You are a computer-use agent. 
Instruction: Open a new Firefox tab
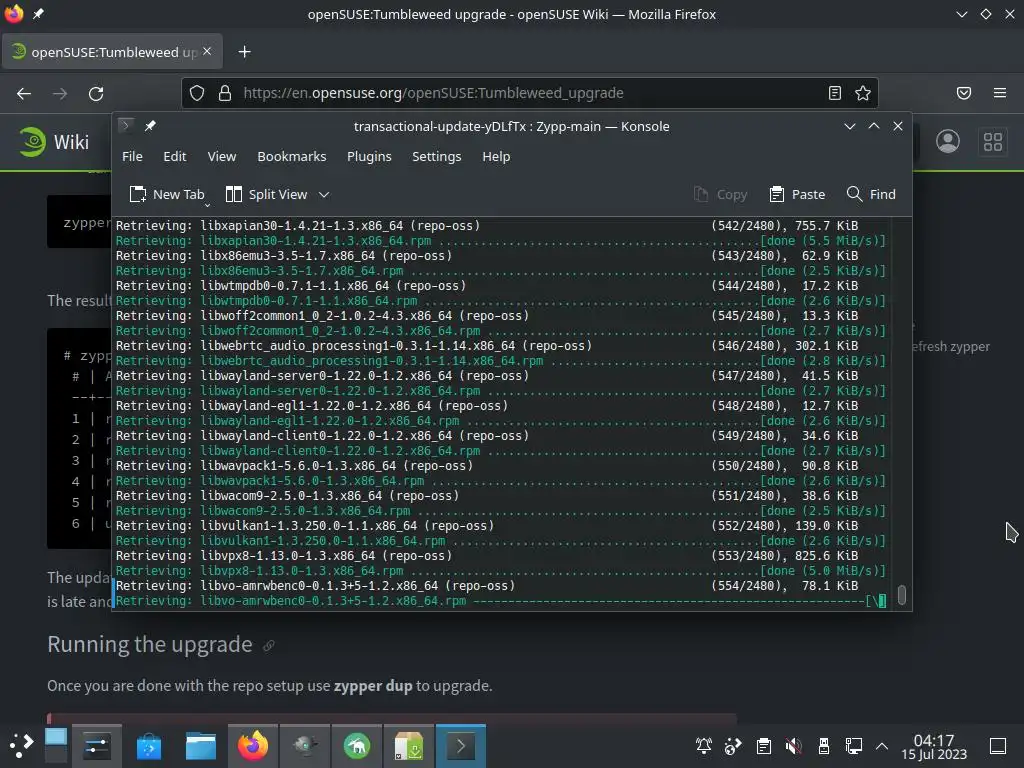(244, 52)
